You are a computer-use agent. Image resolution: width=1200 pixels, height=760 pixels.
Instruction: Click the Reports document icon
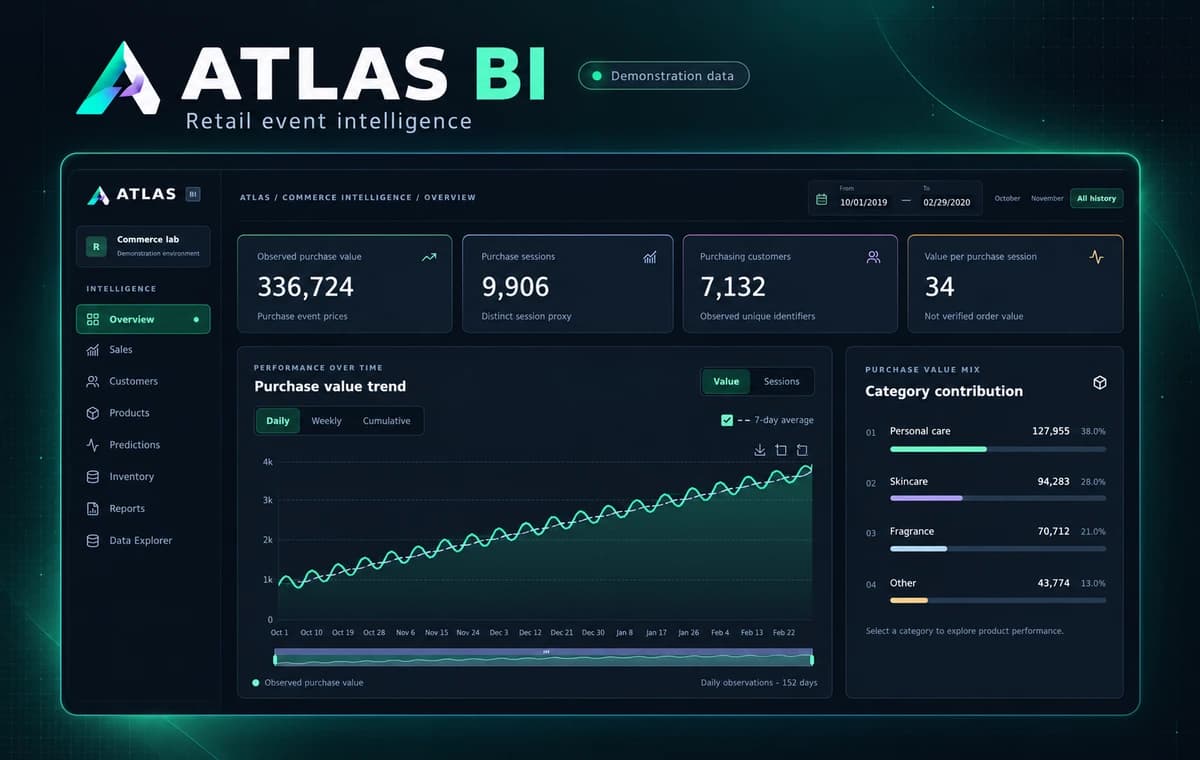click(93, 509)
